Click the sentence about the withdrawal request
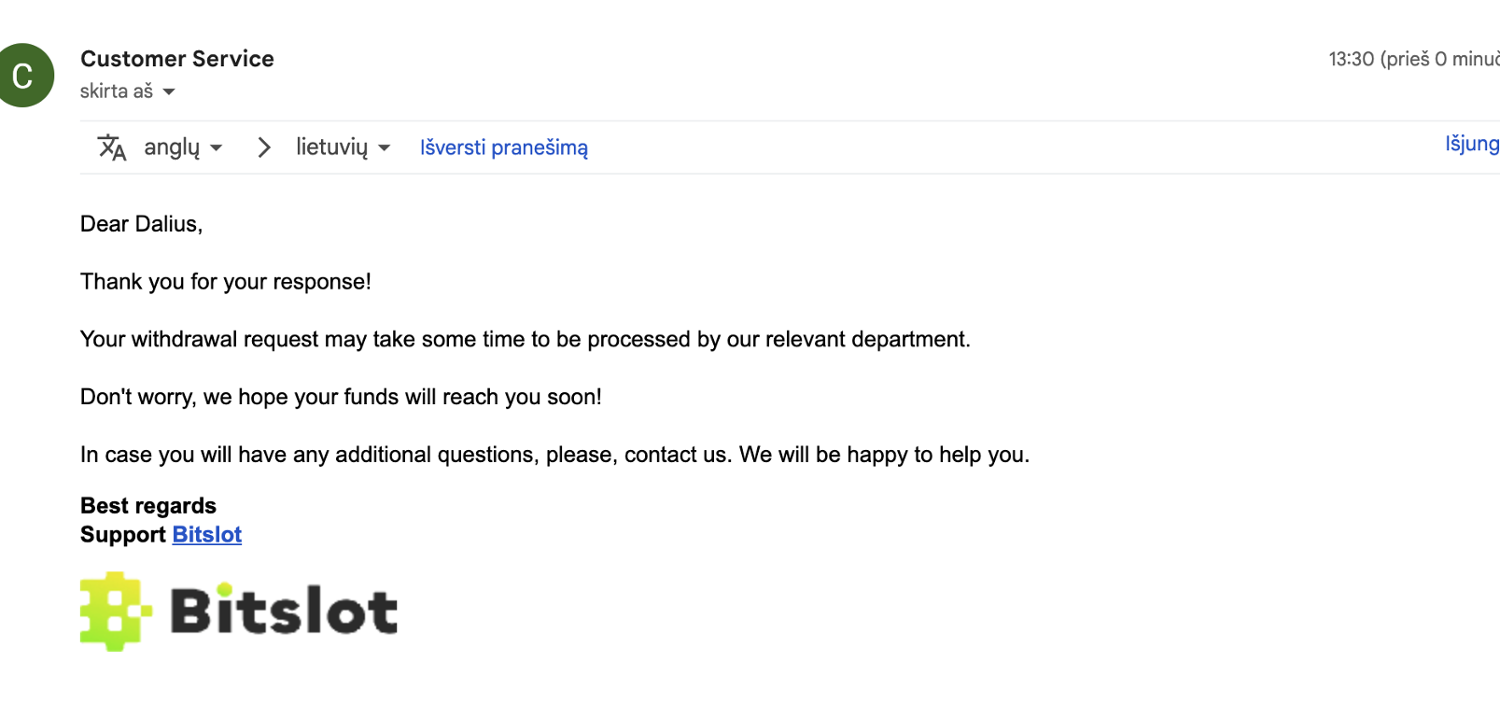 tap(525, 339)
